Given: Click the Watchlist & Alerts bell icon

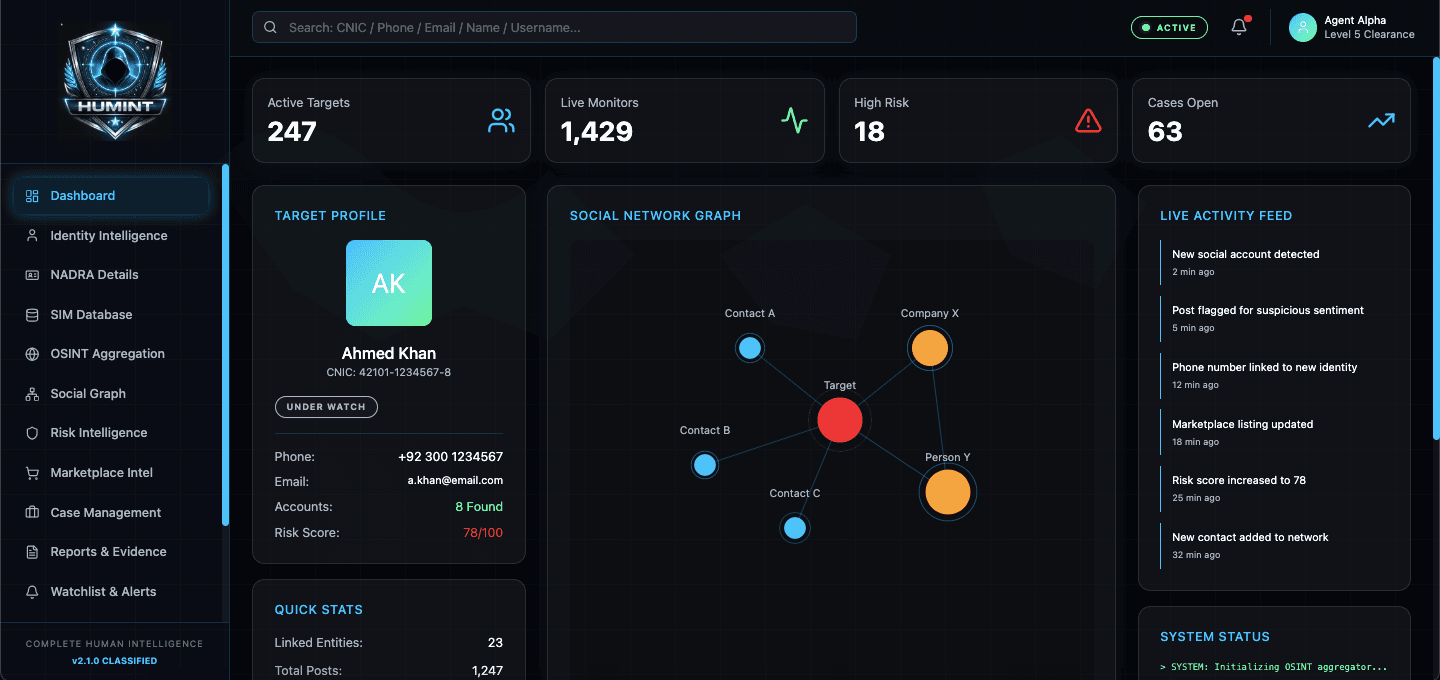Looking at the screenshot, I should [x=32, y=592].
